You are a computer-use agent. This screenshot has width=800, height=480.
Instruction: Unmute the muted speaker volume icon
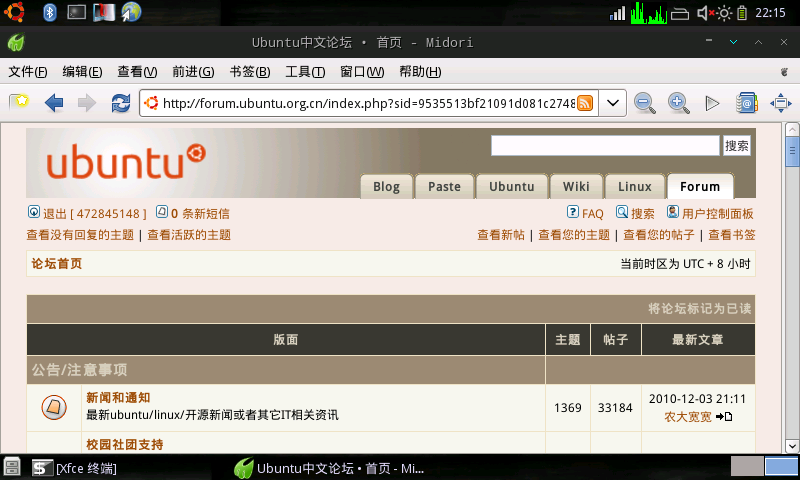point(705,13)
